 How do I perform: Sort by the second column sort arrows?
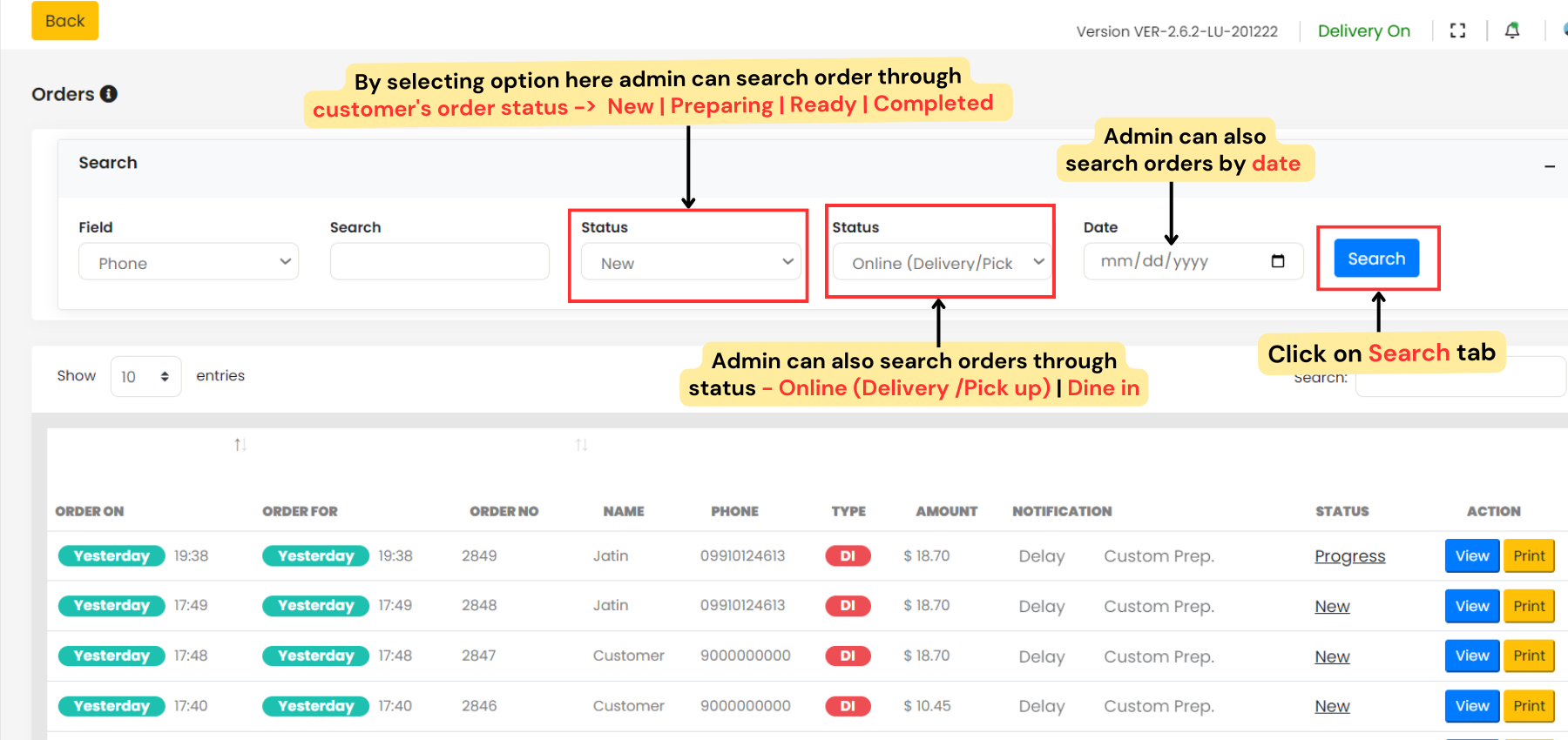click(582, 445)
